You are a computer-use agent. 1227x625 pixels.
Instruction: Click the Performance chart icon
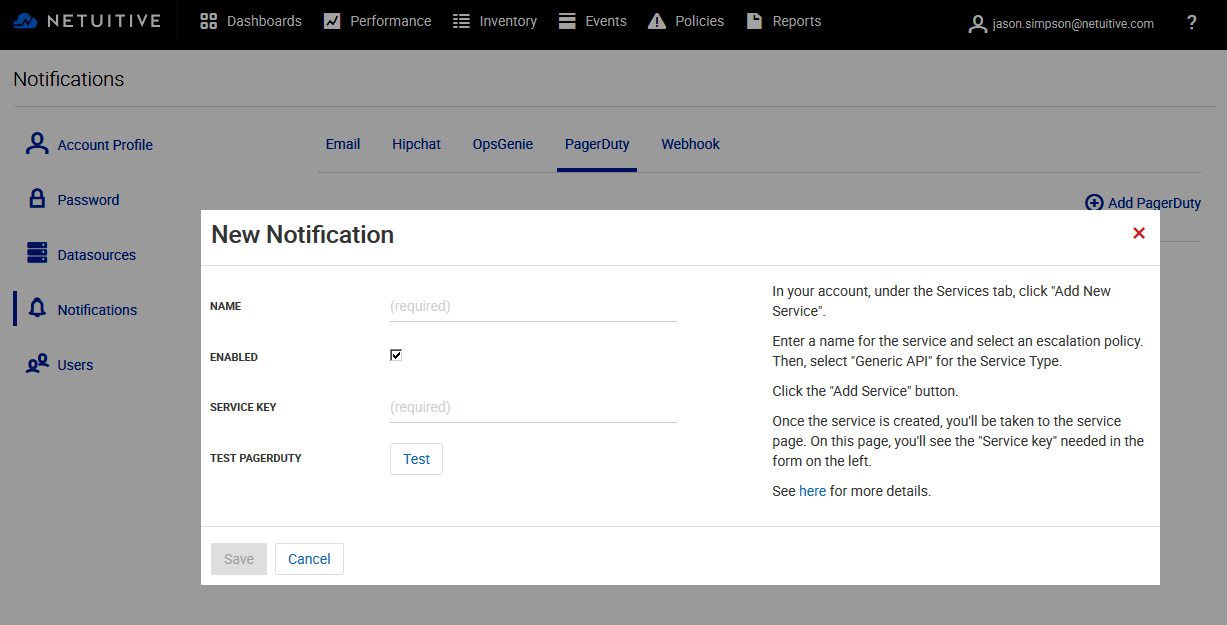pos(332,21)
